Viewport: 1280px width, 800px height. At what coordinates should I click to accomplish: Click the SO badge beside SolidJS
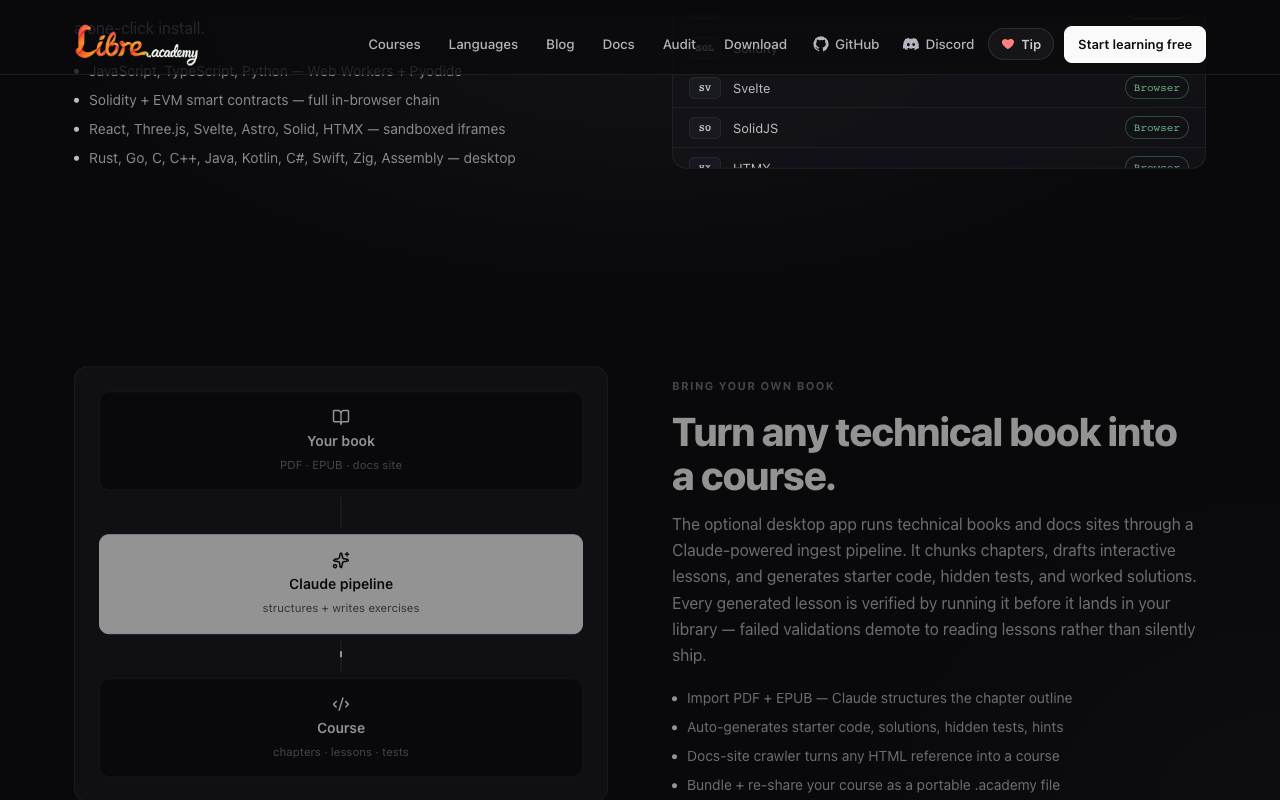705,128
